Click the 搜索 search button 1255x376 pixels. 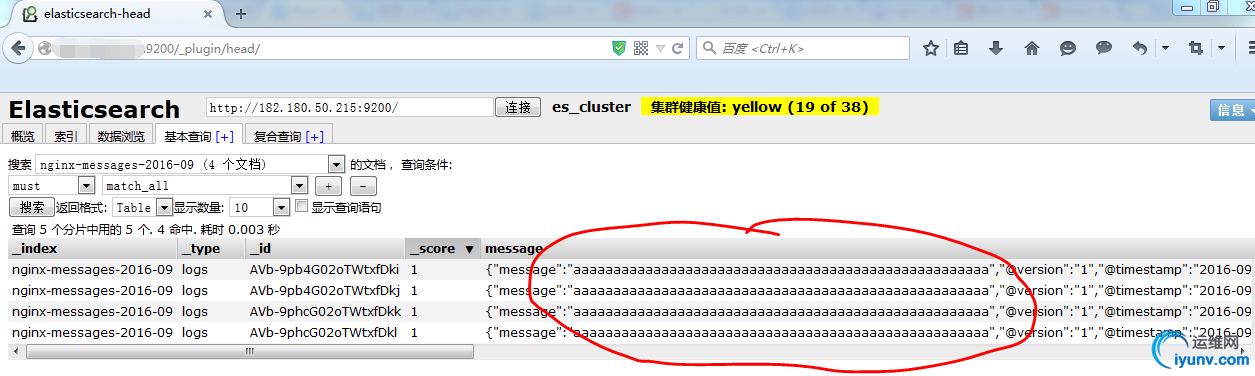(x=32, y=207)
